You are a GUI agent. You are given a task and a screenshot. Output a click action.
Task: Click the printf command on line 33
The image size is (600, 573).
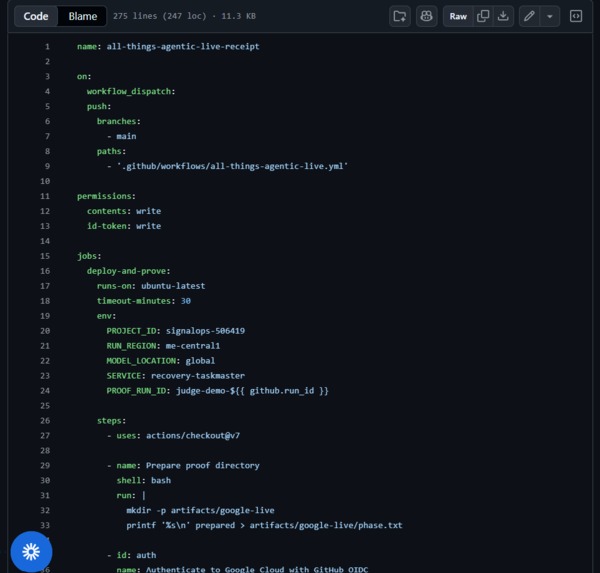click(264, 525)
